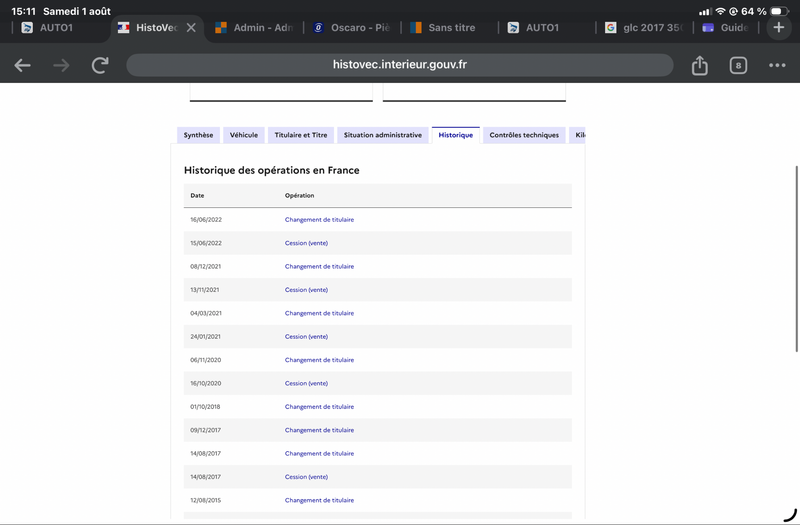Click Changement de titulaire for 06/11/2020
Image resolution: width=800 pixels, height=525 pixels.
click(319, 360)
